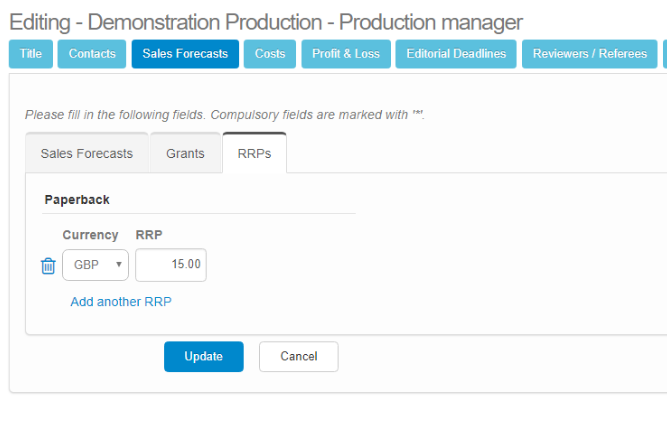The height and width of the screenshot is (433, 667).
Task: Open the Editorial Deadlines tab
Action: (456, 54)
